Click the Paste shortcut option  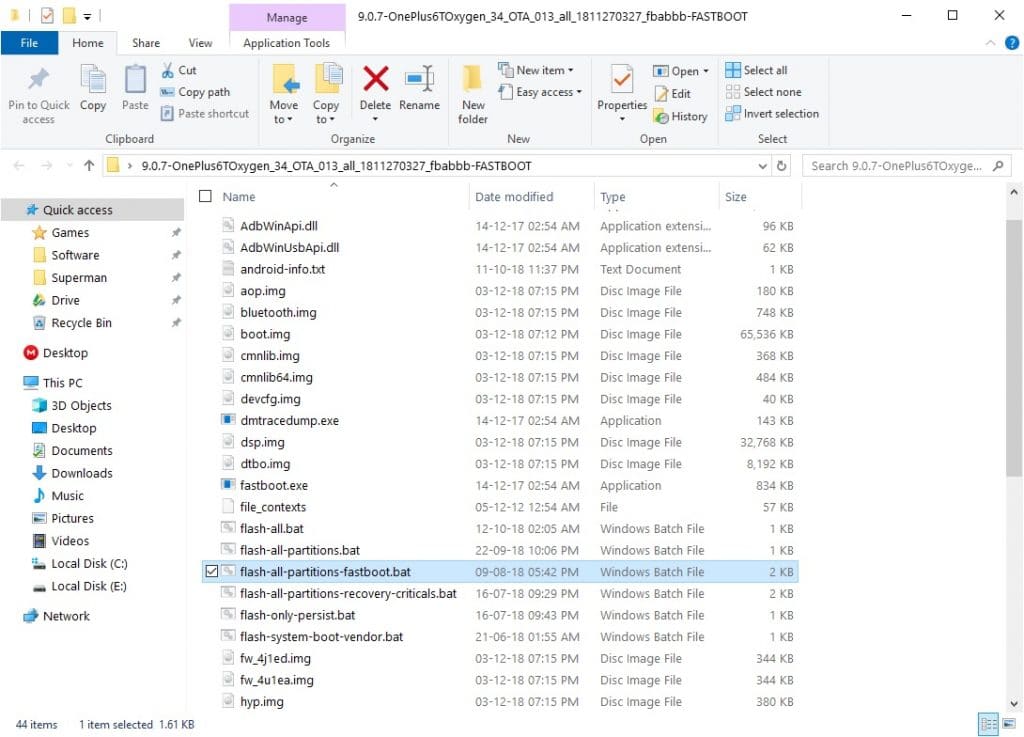pyautogui.click(x=205, y=114)
